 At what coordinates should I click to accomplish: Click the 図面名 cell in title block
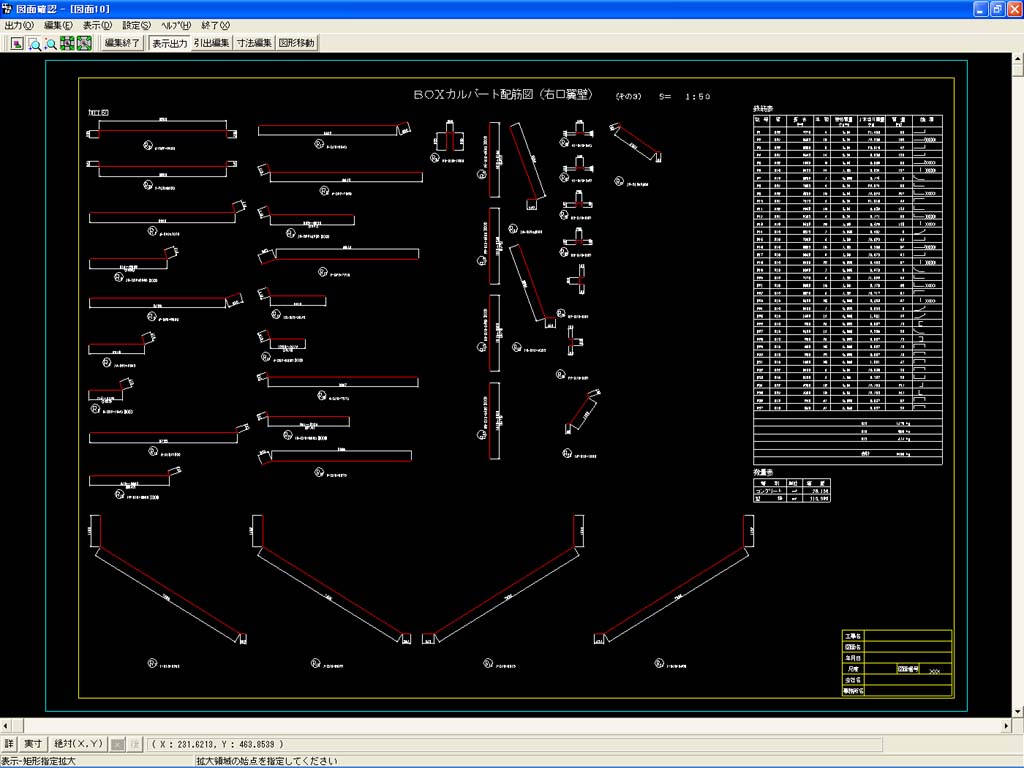(x=853, y=647)
